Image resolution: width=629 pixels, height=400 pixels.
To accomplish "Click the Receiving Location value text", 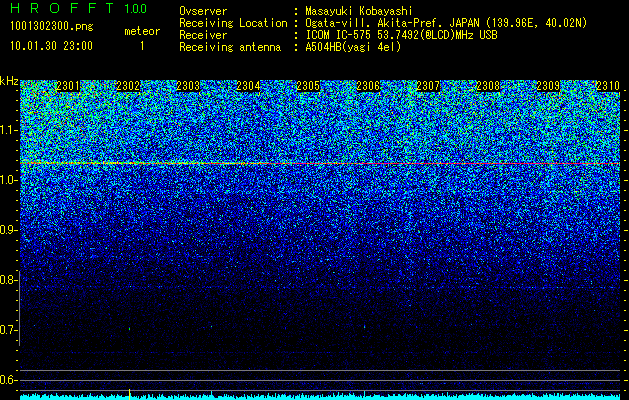I will coord(446,23).
